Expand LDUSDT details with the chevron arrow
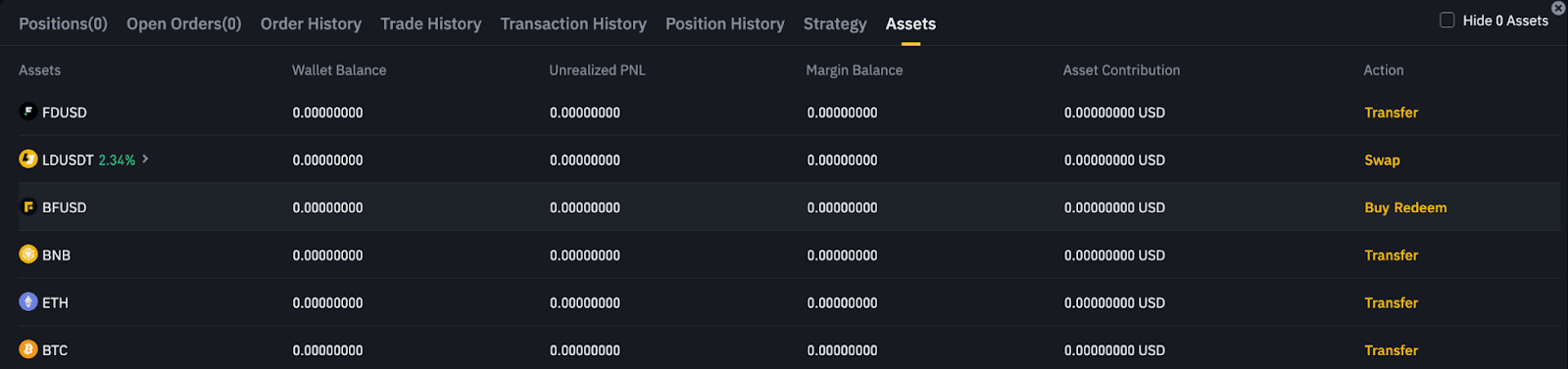The width and height of the screenshot is (1568, 369). pos(145,159)
